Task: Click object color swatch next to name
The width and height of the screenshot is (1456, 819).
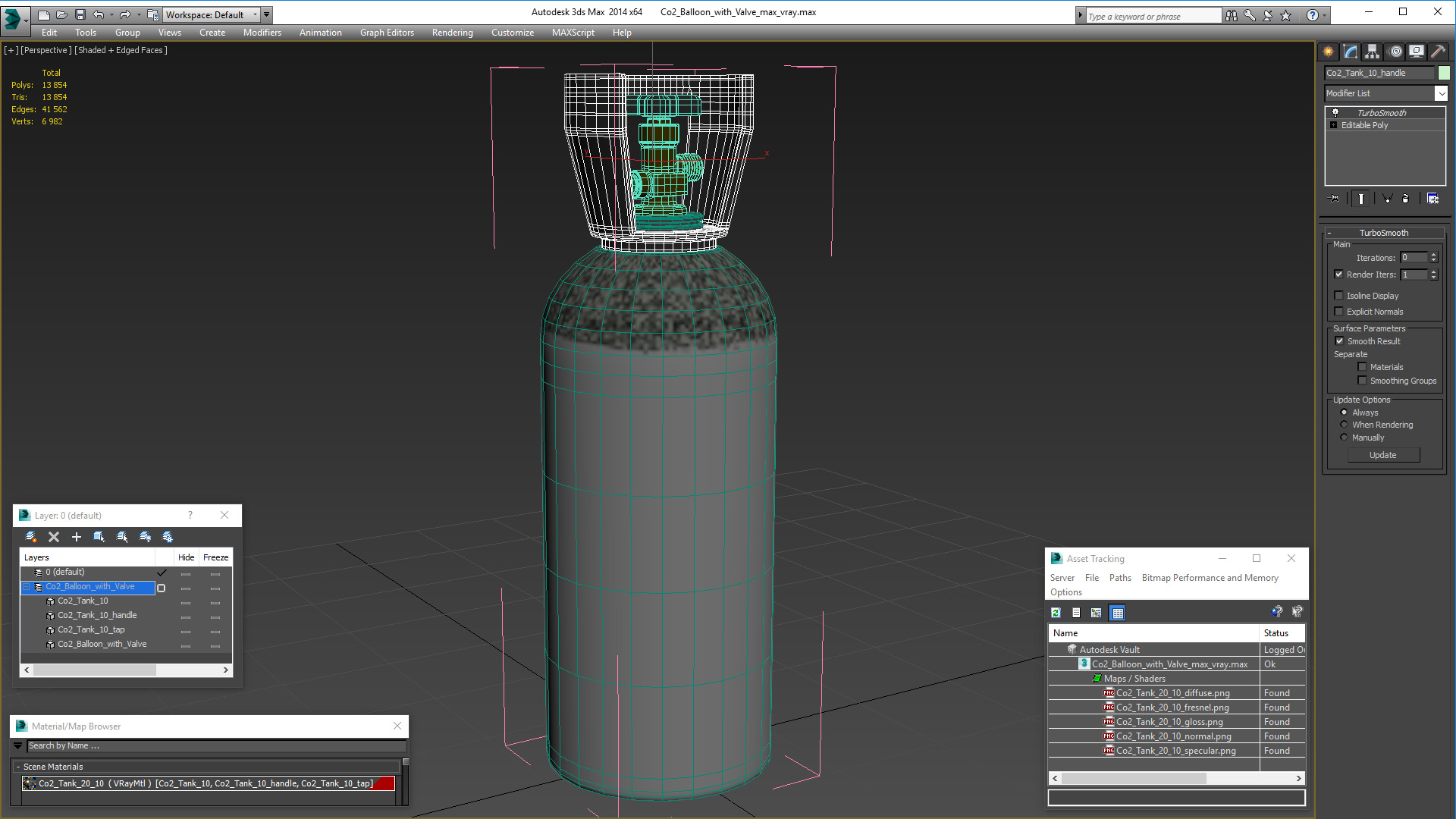Action: 1444,73
